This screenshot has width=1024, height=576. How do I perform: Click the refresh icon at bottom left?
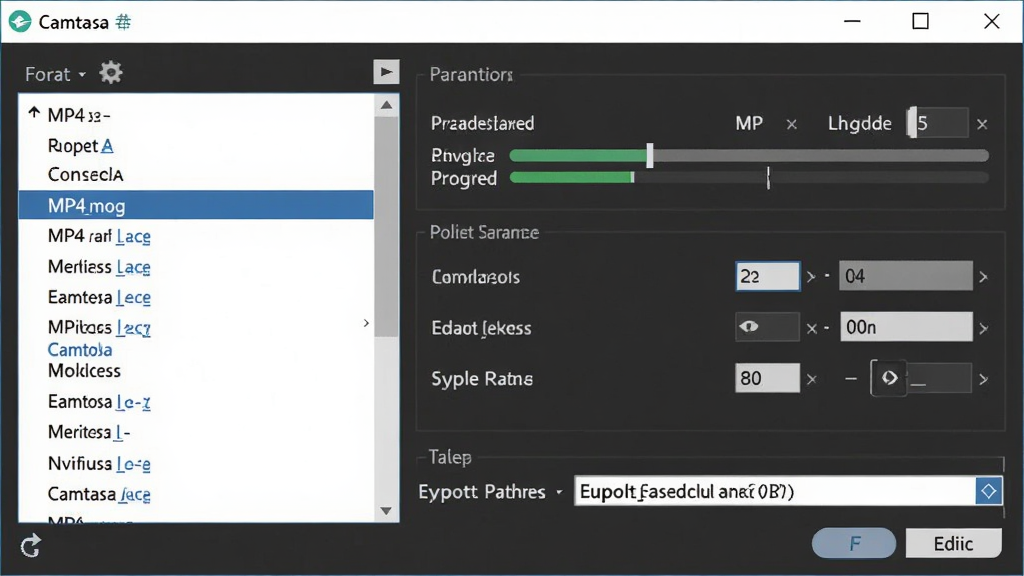(x=31, y=546)
